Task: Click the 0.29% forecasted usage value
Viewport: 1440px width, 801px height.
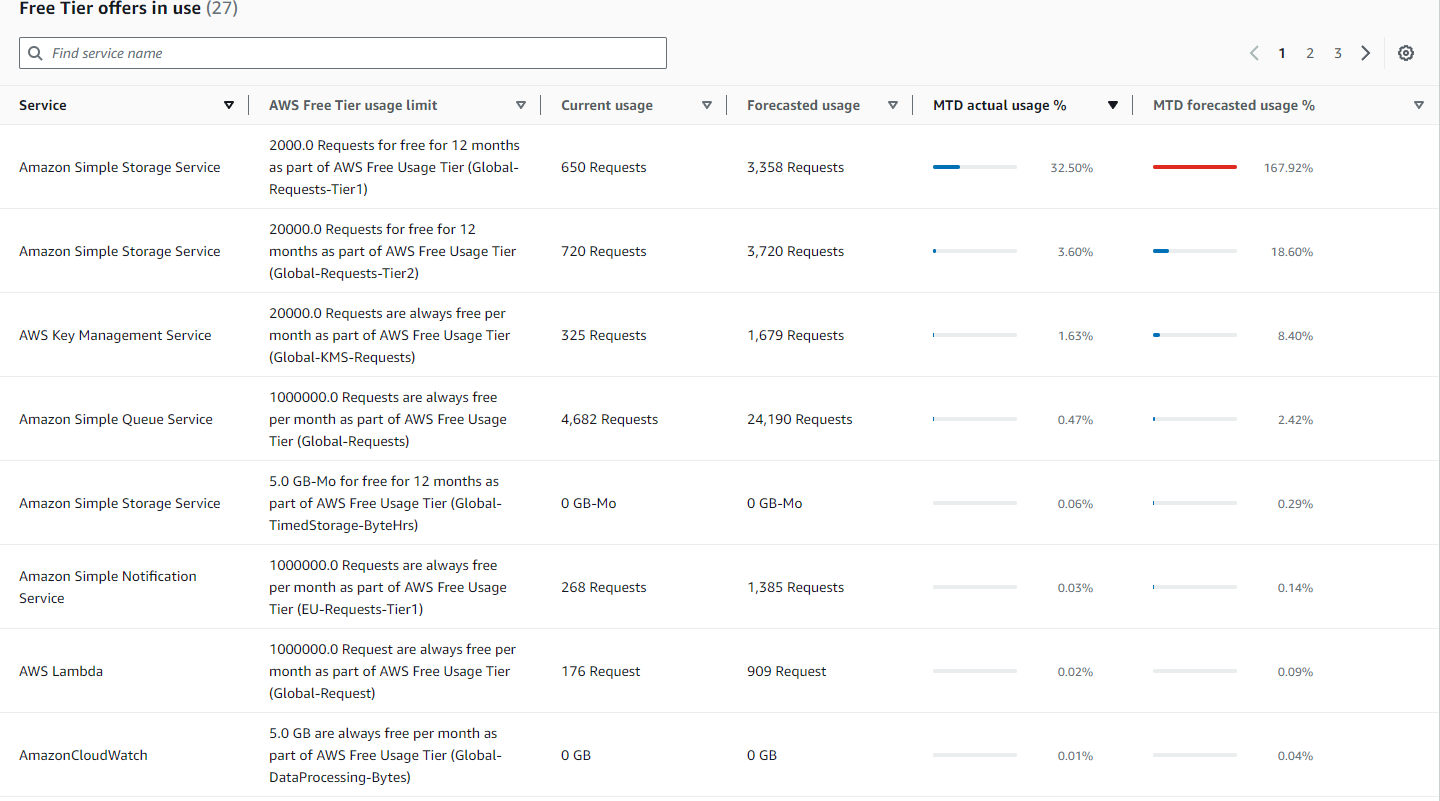Action: tap(1295, 504)
